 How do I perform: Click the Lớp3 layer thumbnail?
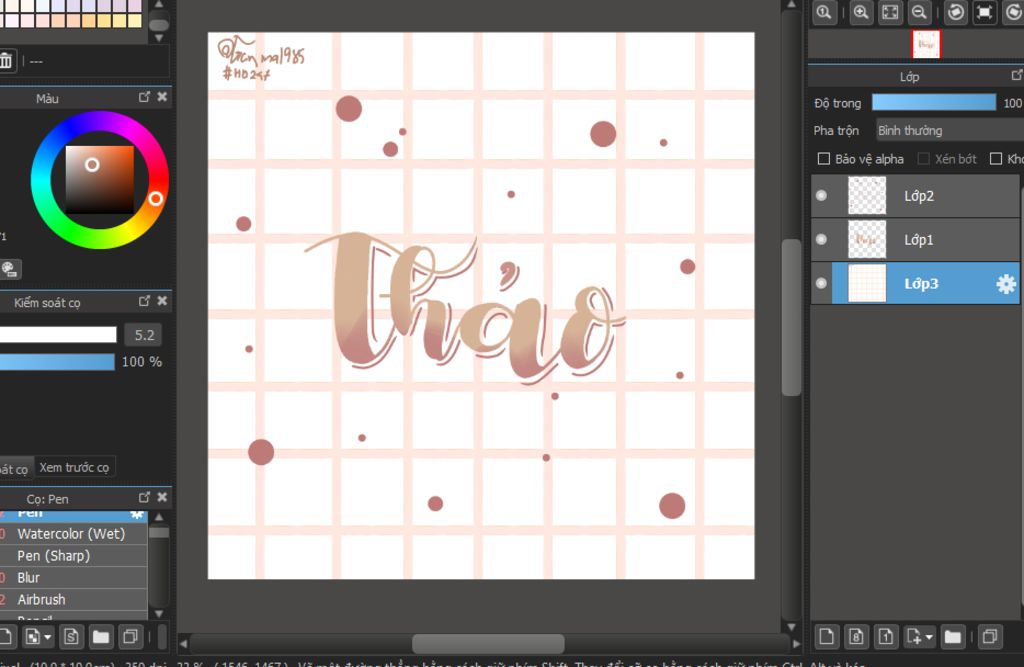tap(867, 283)
